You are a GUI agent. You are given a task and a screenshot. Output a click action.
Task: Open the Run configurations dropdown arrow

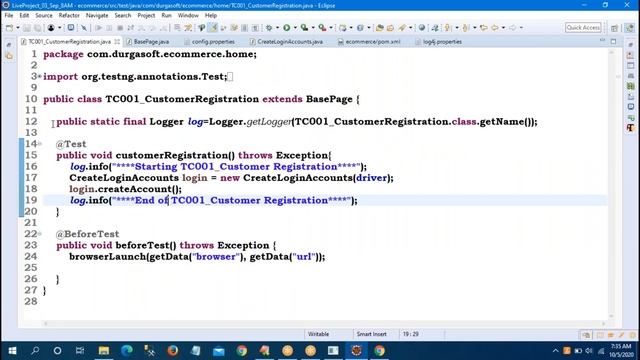tap(295, 28)
